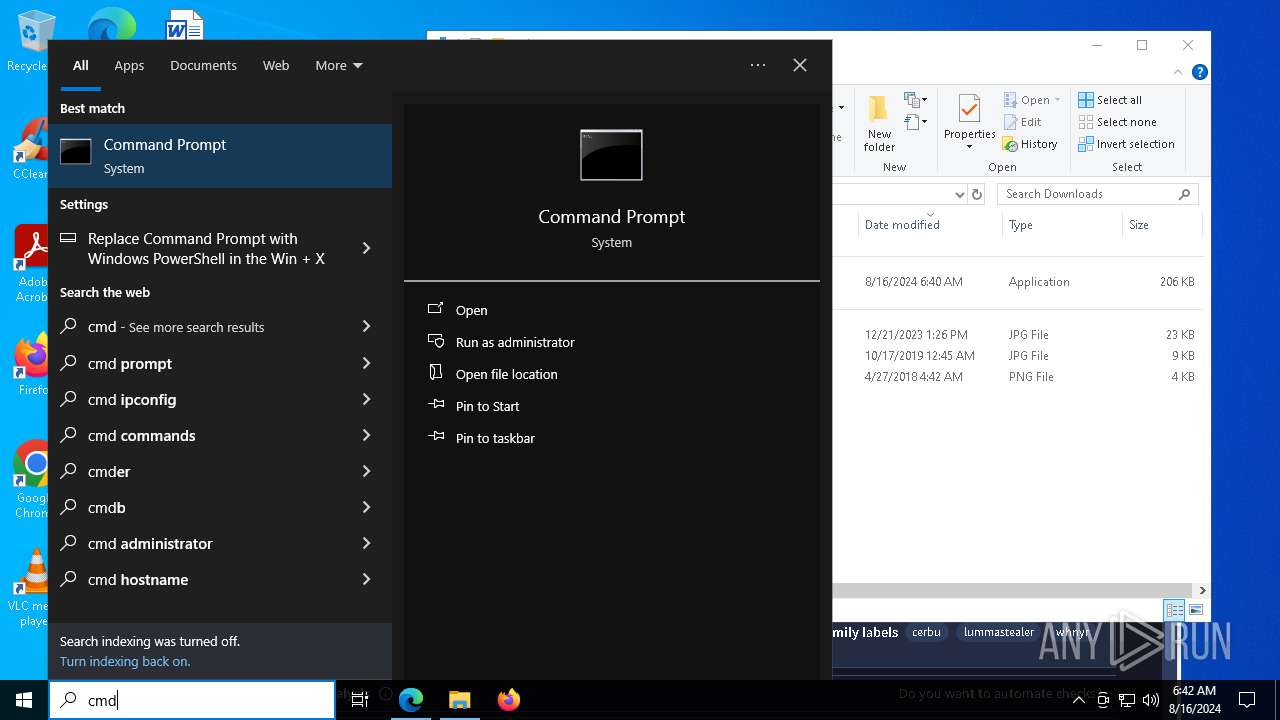
Task: Click Properties icon in Explorer ribbon
Action: coord(969,122)
